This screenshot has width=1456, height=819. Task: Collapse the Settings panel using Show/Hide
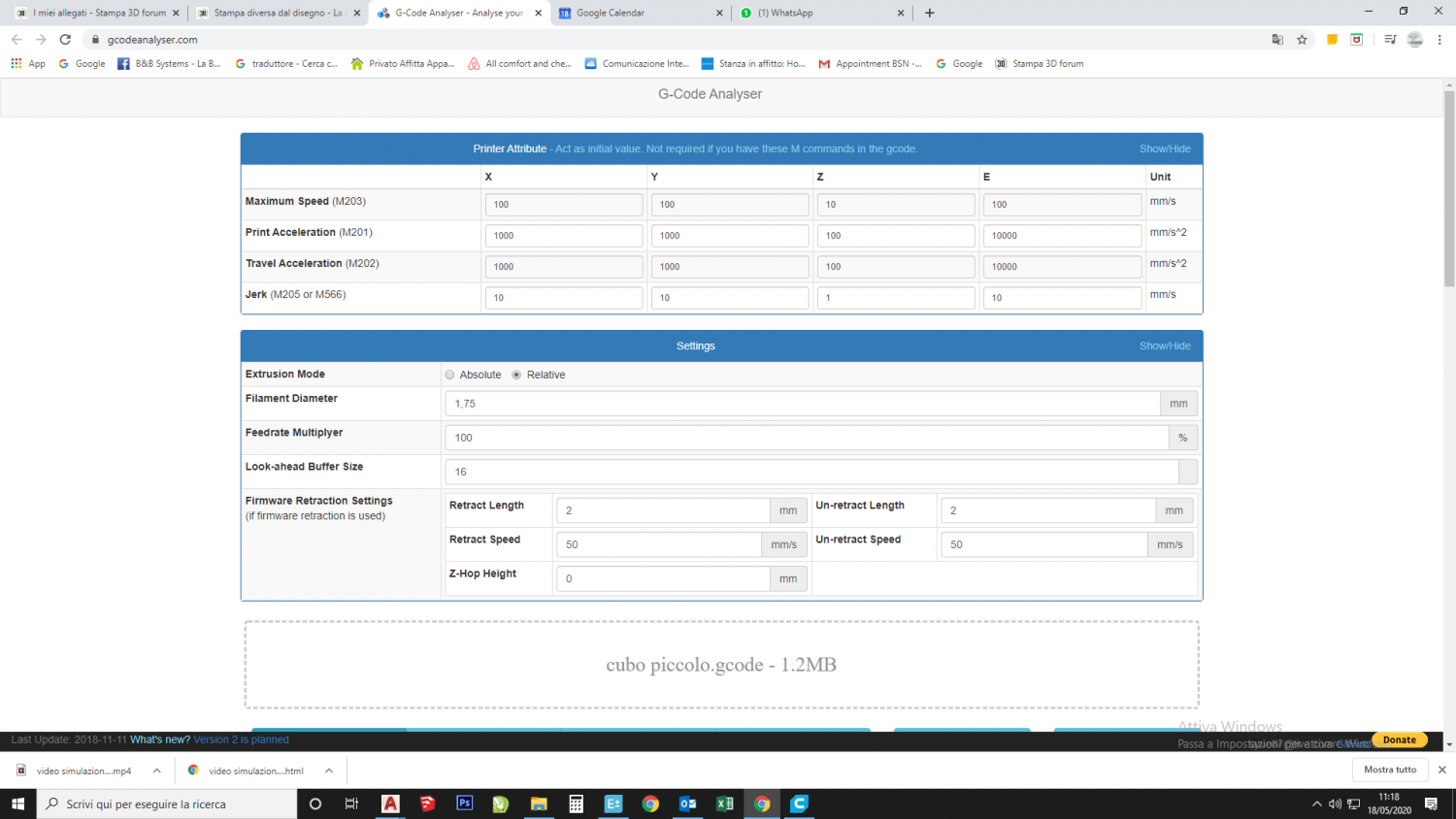1164,345
